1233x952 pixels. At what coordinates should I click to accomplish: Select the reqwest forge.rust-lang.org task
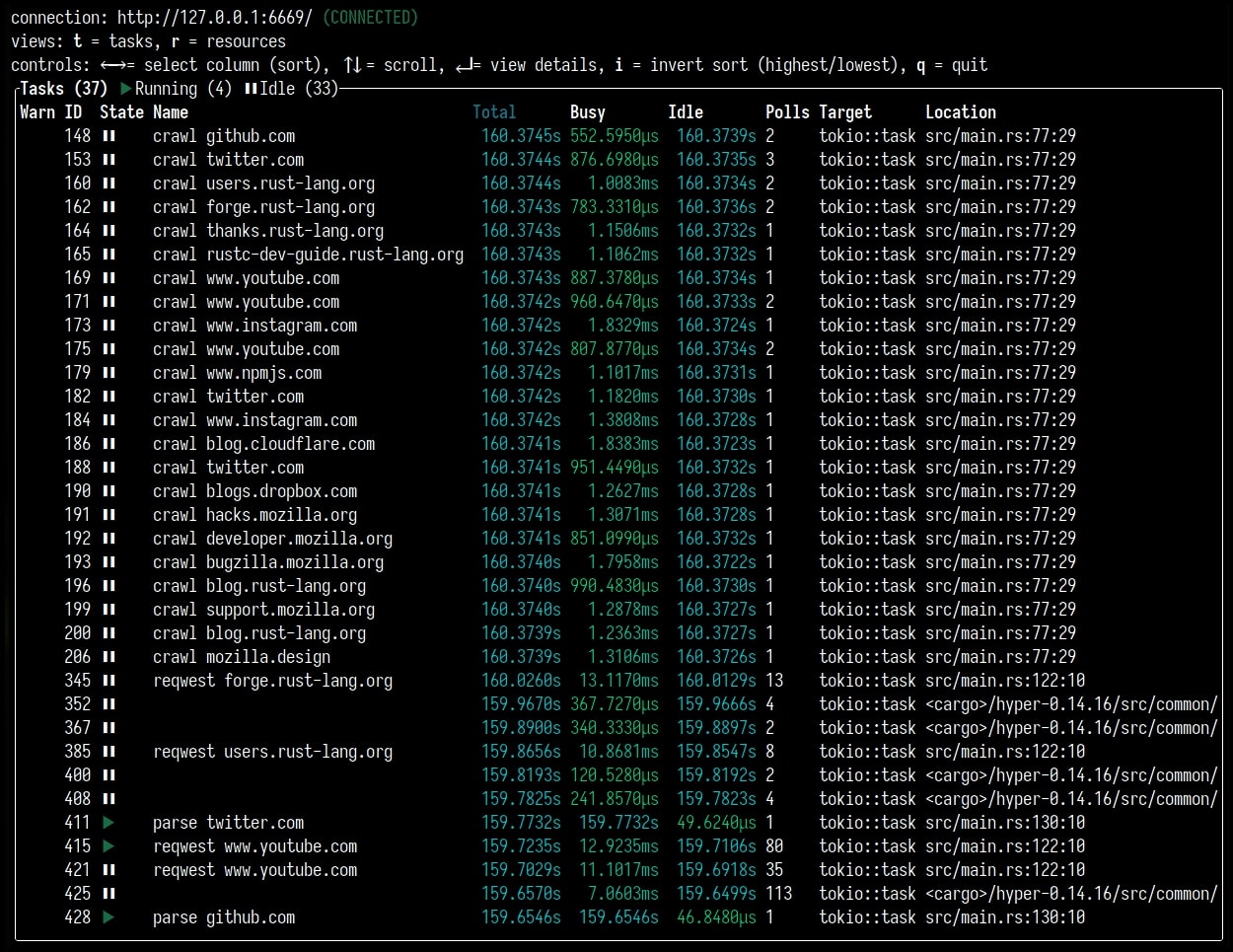click(x=272, y=681)
